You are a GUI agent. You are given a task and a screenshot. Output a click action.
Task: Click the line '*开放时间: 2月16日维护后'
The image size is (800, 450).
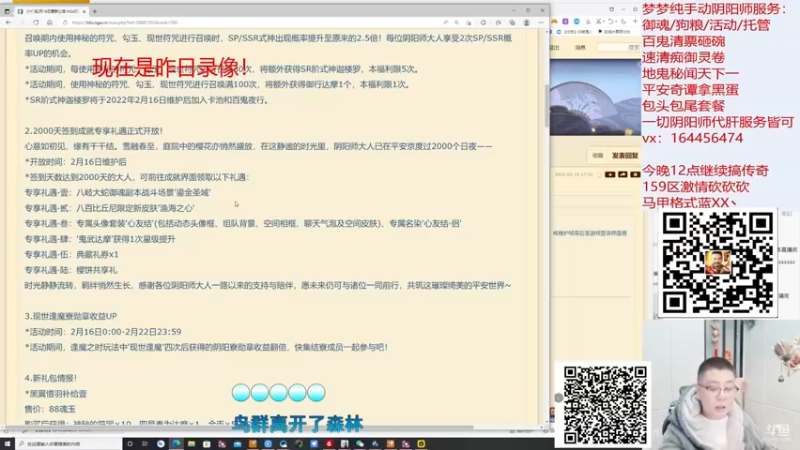76,162
